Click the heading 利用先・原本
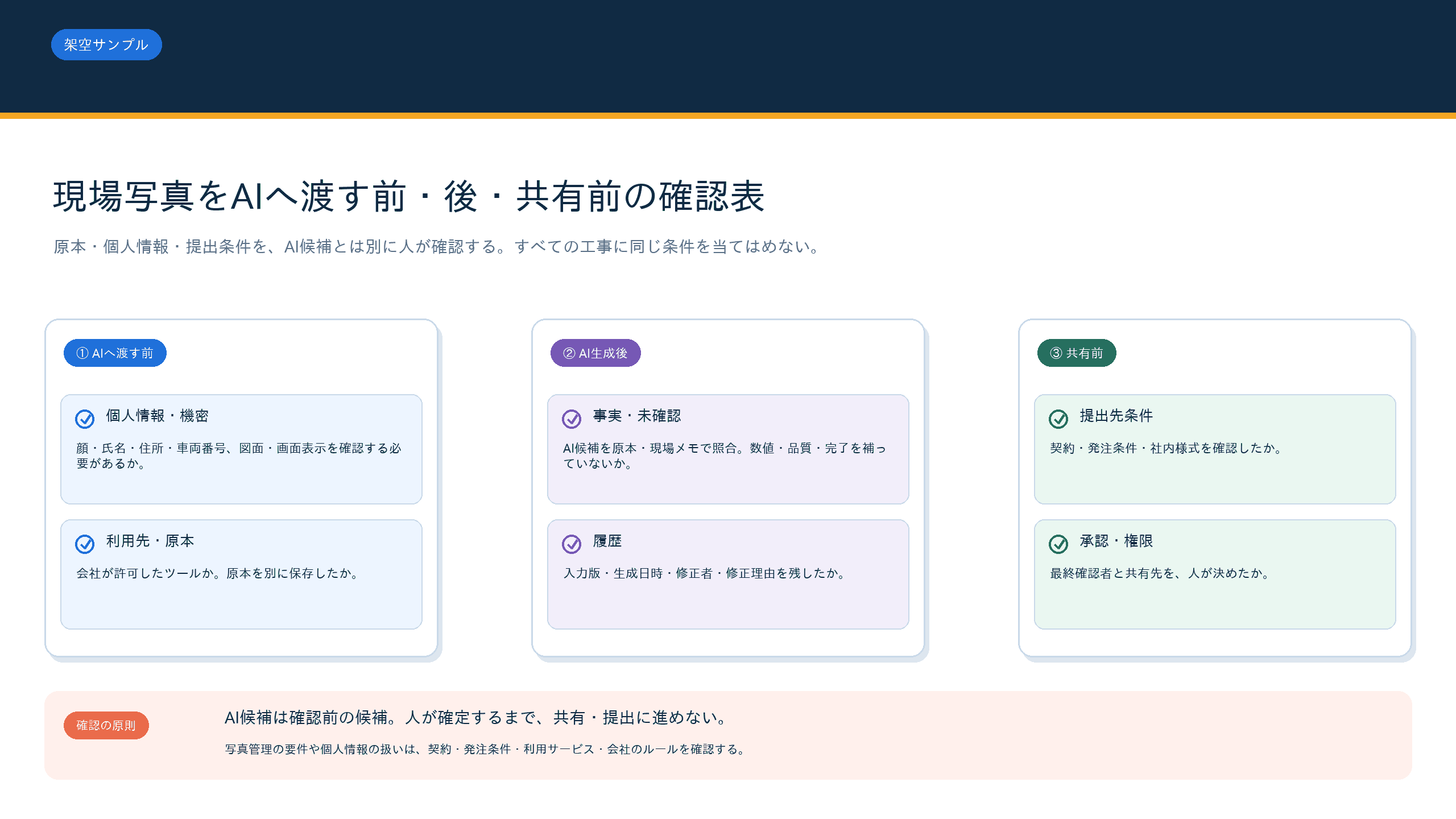This screenshot has height=819, width=1456. pos(150,541)
